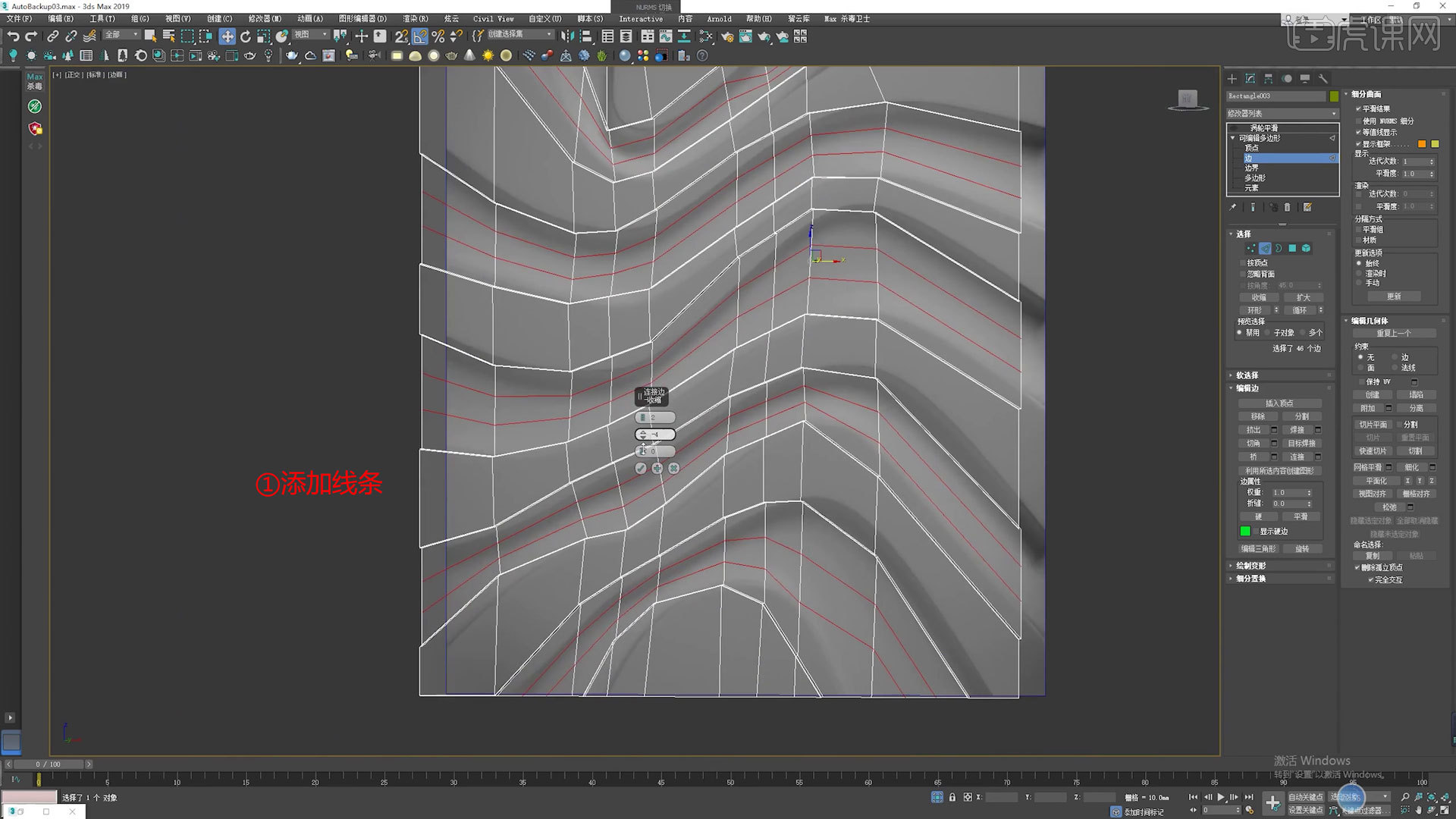This screenshot has height=819, width=1456.
Task: Click the 插入顶点 button
Action: (1279, 403)
